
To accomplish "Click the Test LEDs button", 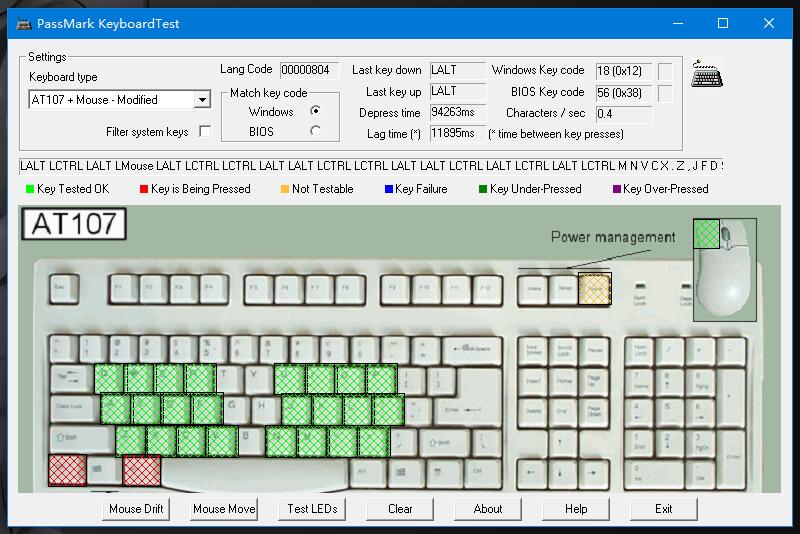I will click(312, 508).
